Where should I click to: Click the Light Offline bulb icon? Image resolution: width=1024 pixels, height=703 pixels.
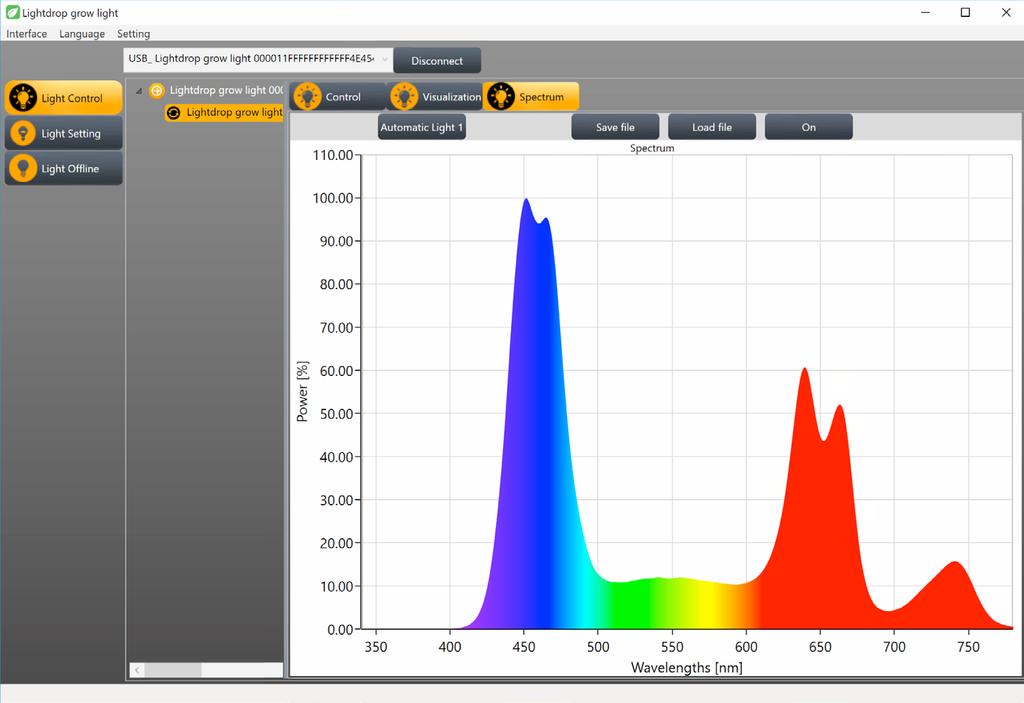pos(23,169)
